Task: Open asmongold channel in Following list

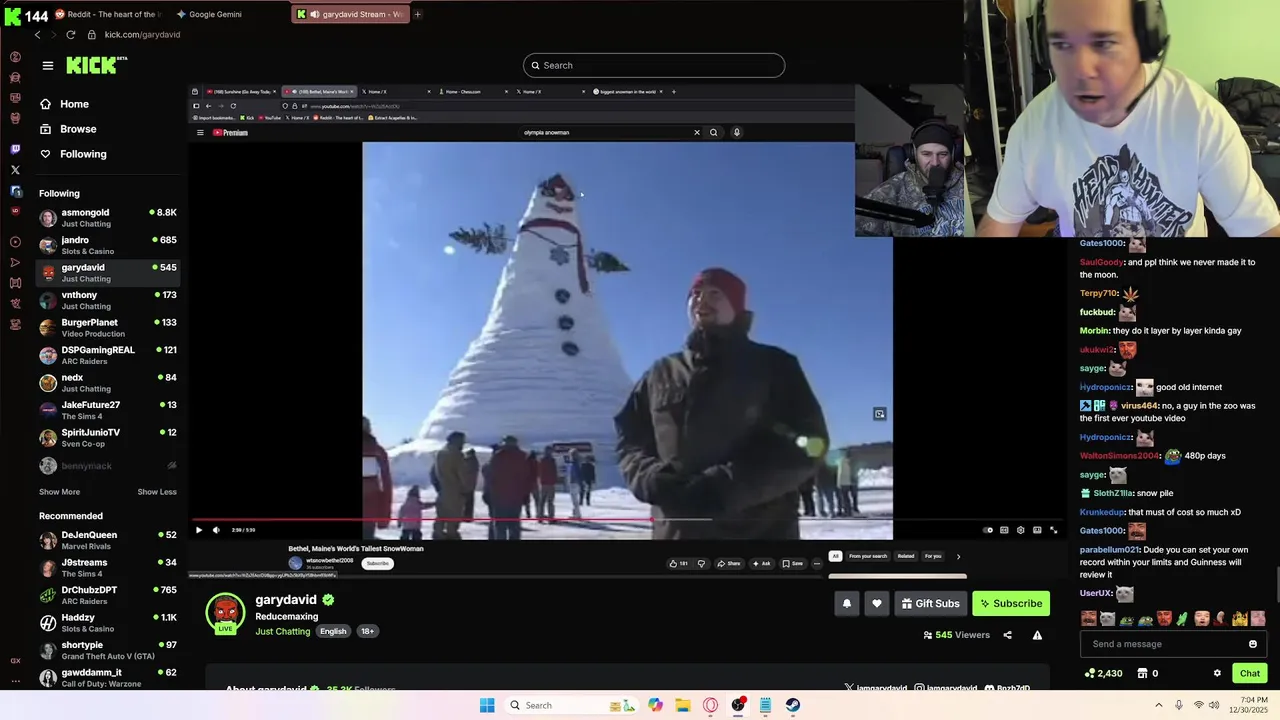Action: (108, 217)
